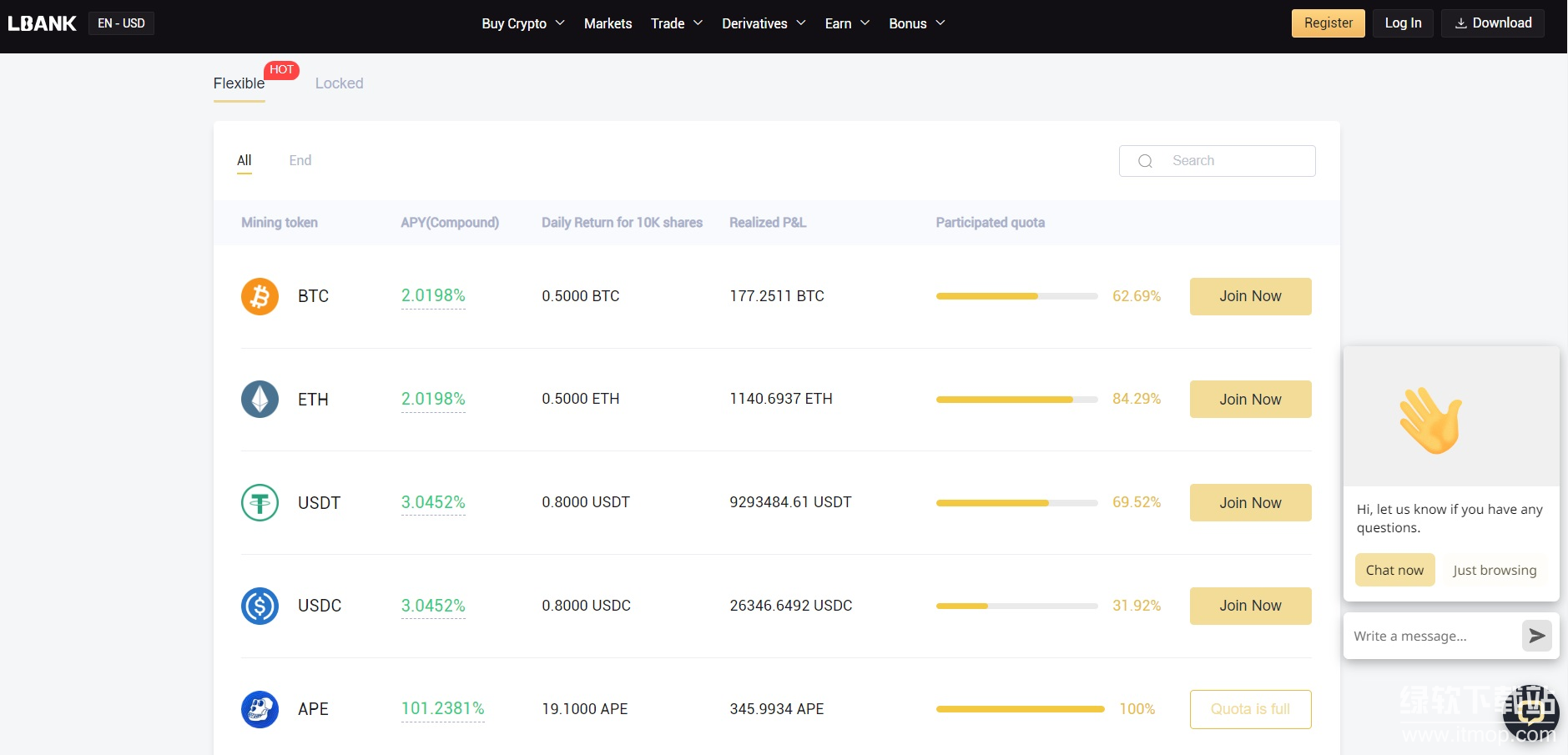
Task: Expand the Buy Crypto menu
Action: [x=522, y=23]
